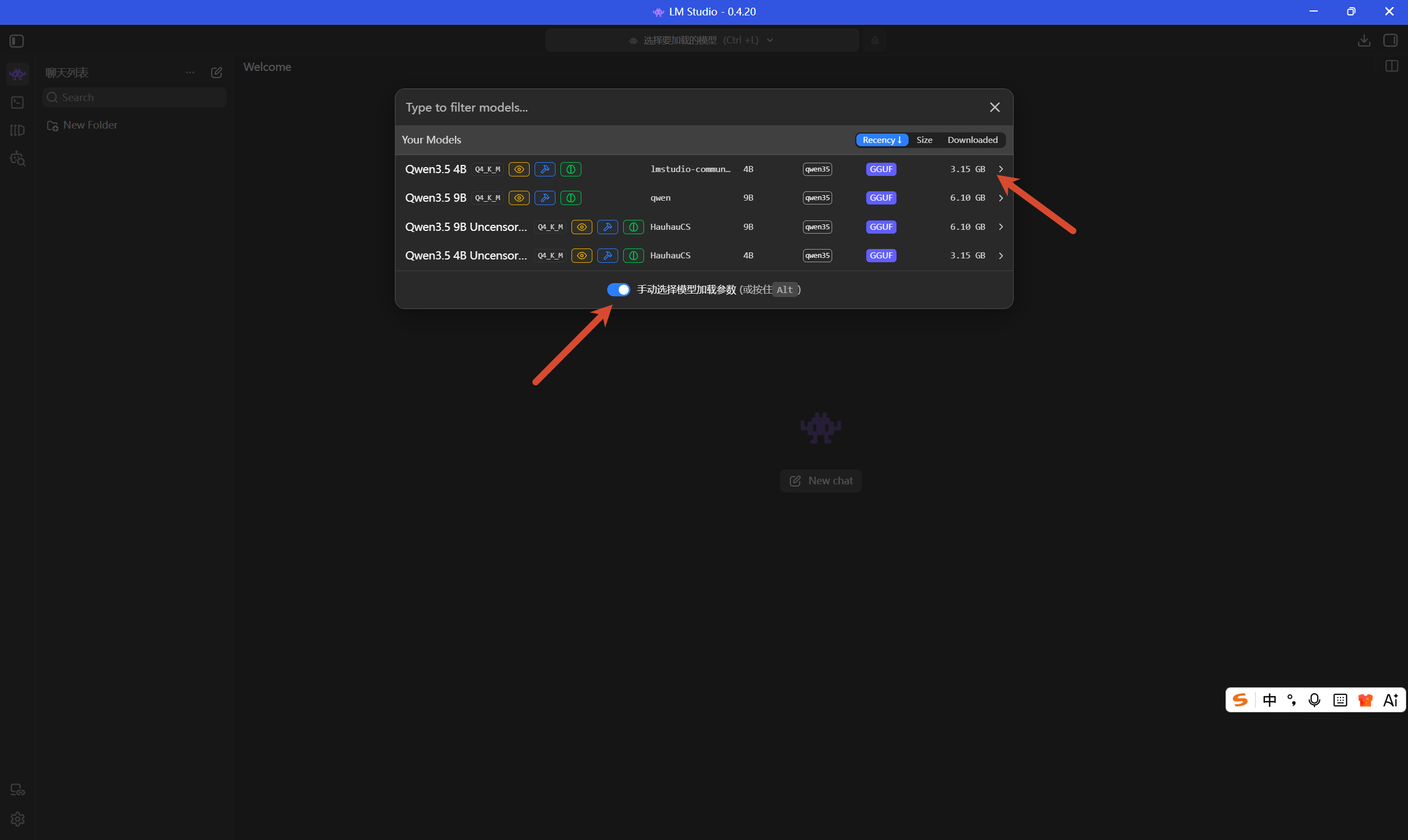Viewport: 1408px width, 840px height.
Task: Sort models by Downloaded
Action: [972, 140]
